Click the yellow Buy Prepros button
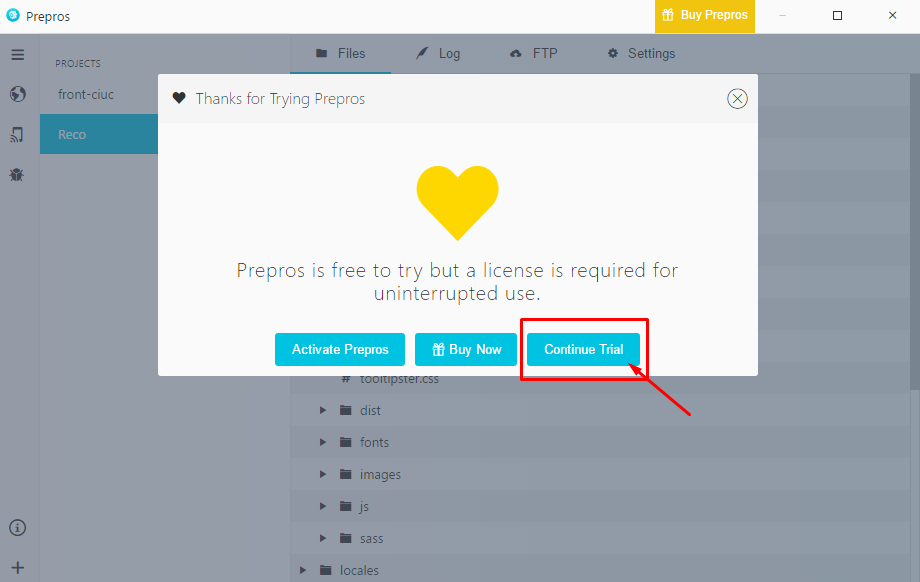Screen dimensions: 920x582 tap(705, 16)
